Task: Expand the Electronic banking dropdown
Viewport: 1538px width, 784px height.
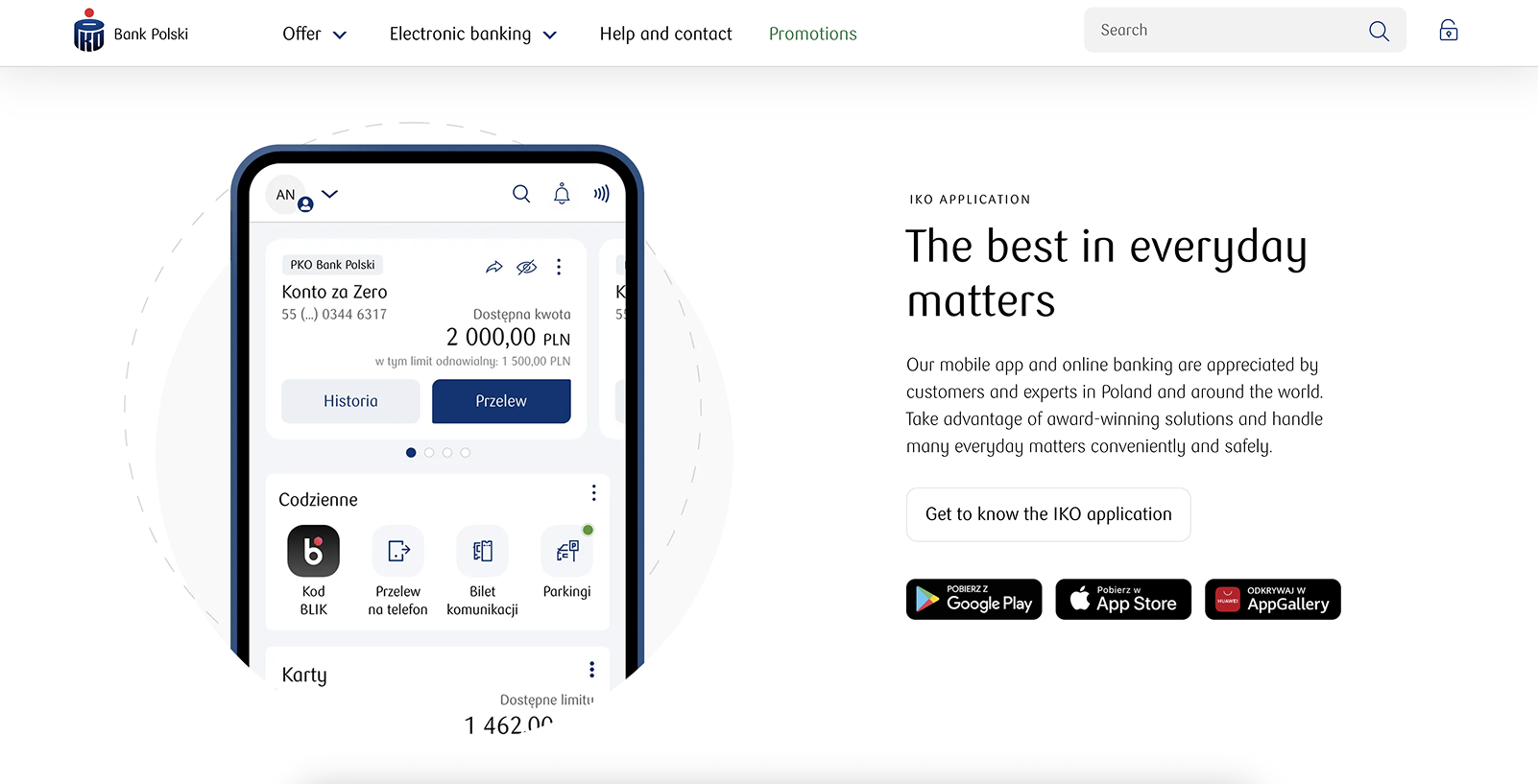Action: [x=472, y=35]
